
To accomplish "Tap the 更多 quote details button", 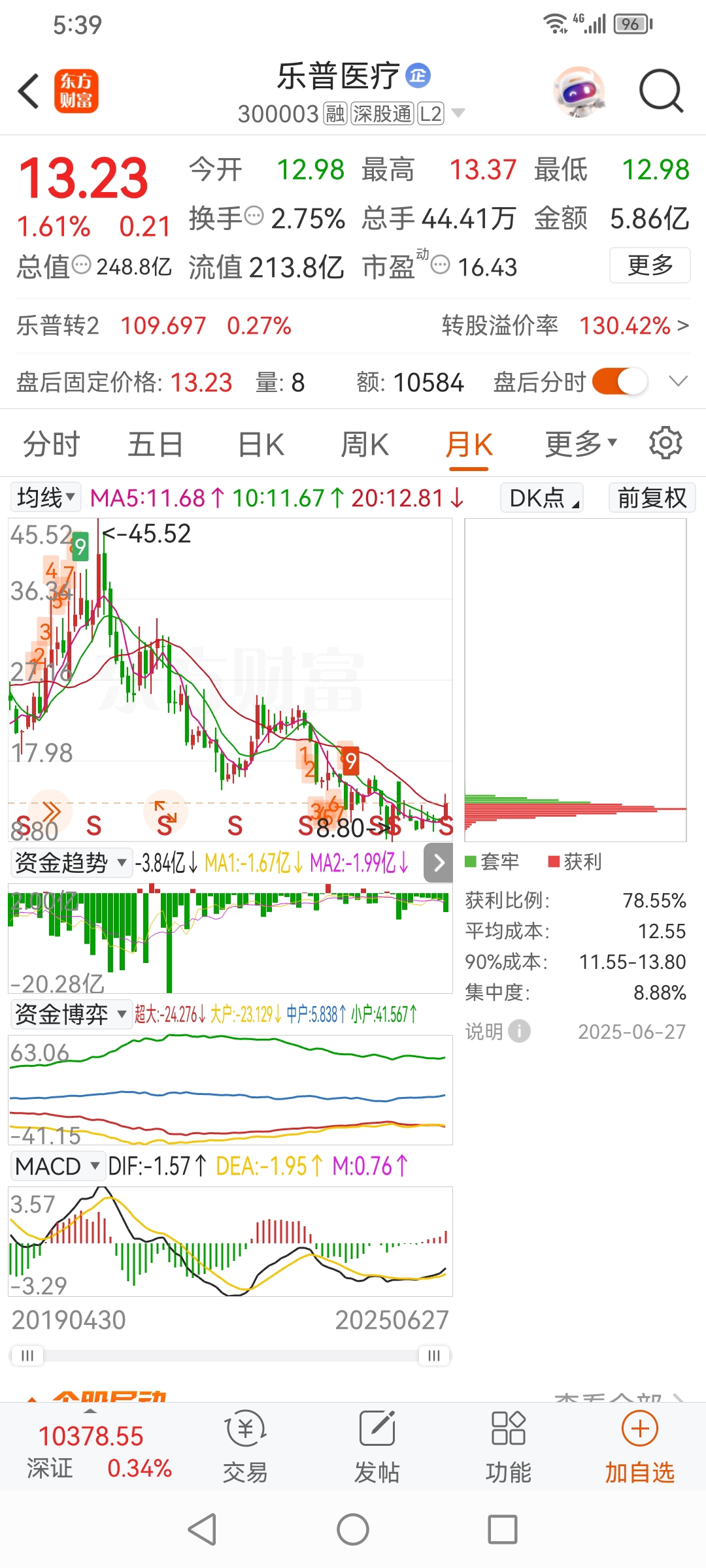I will 650,265.
